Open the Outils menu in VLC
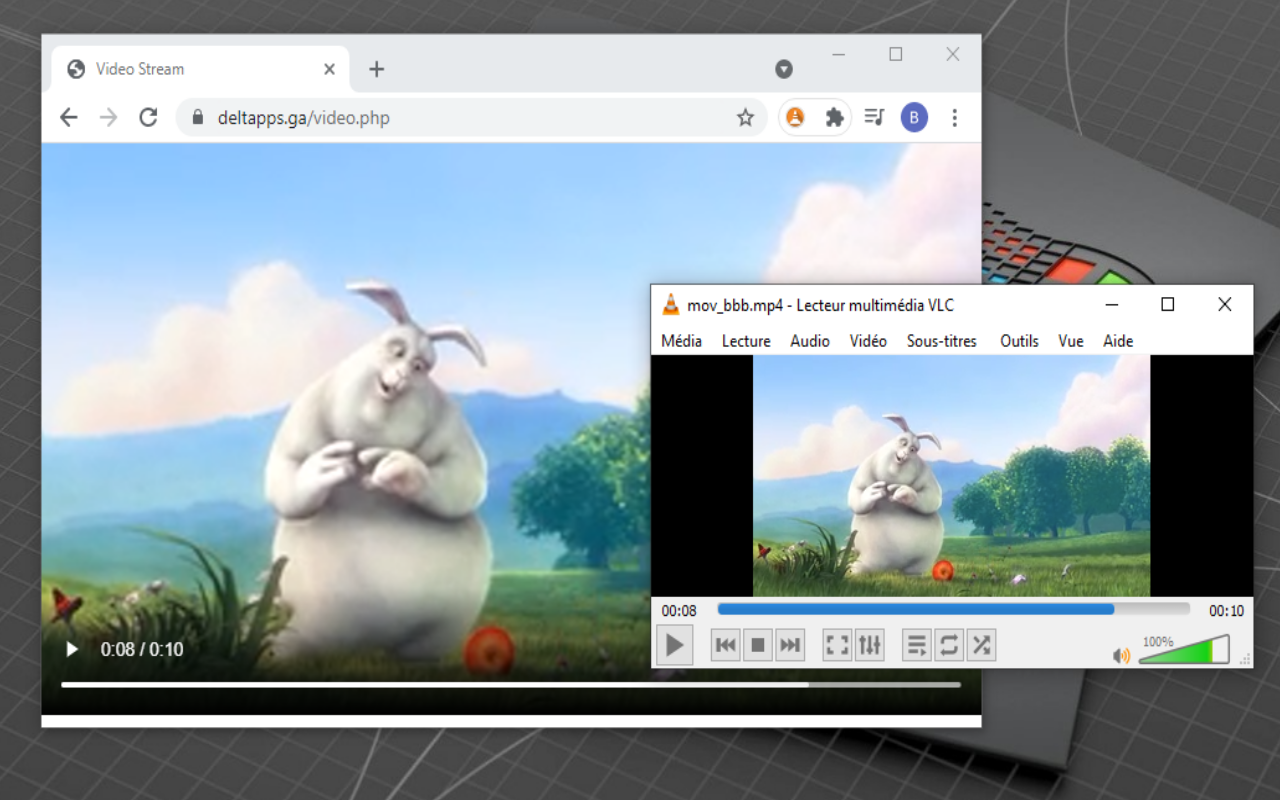1280x800 pixels. pyautogui.click(x=1019, y=341)
